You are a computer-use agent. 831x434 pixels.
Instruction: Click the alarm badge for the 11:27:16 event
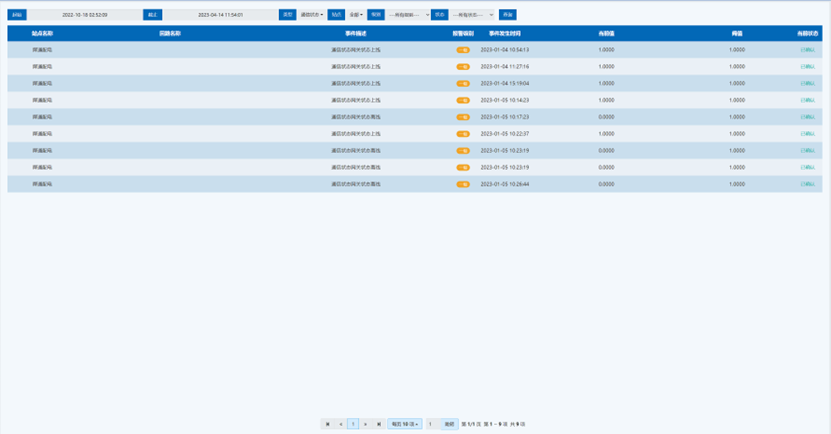463,67
